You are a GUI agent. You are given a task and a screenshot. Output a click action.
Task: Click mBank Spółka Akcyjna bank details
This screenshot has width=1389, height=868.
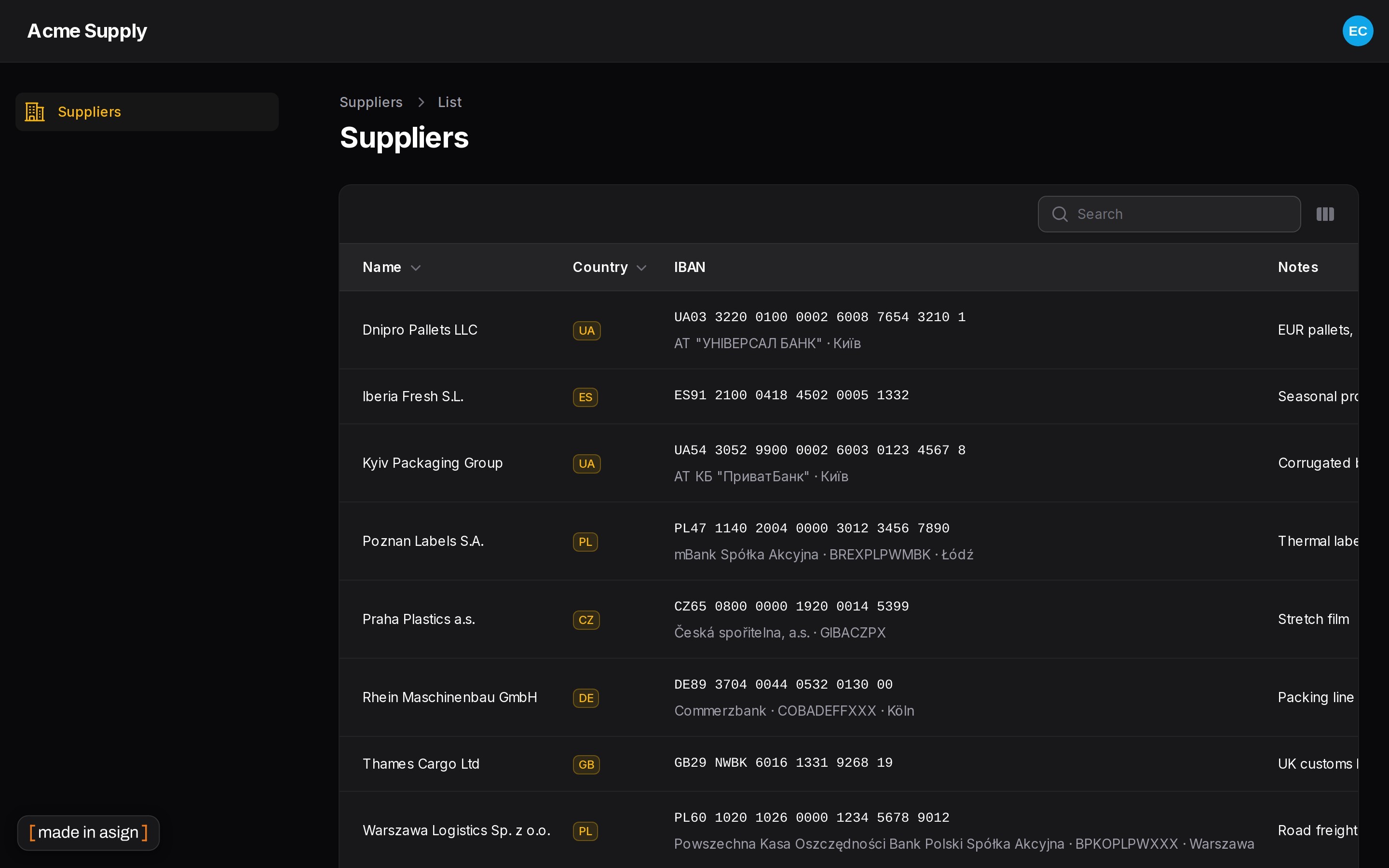824,555
